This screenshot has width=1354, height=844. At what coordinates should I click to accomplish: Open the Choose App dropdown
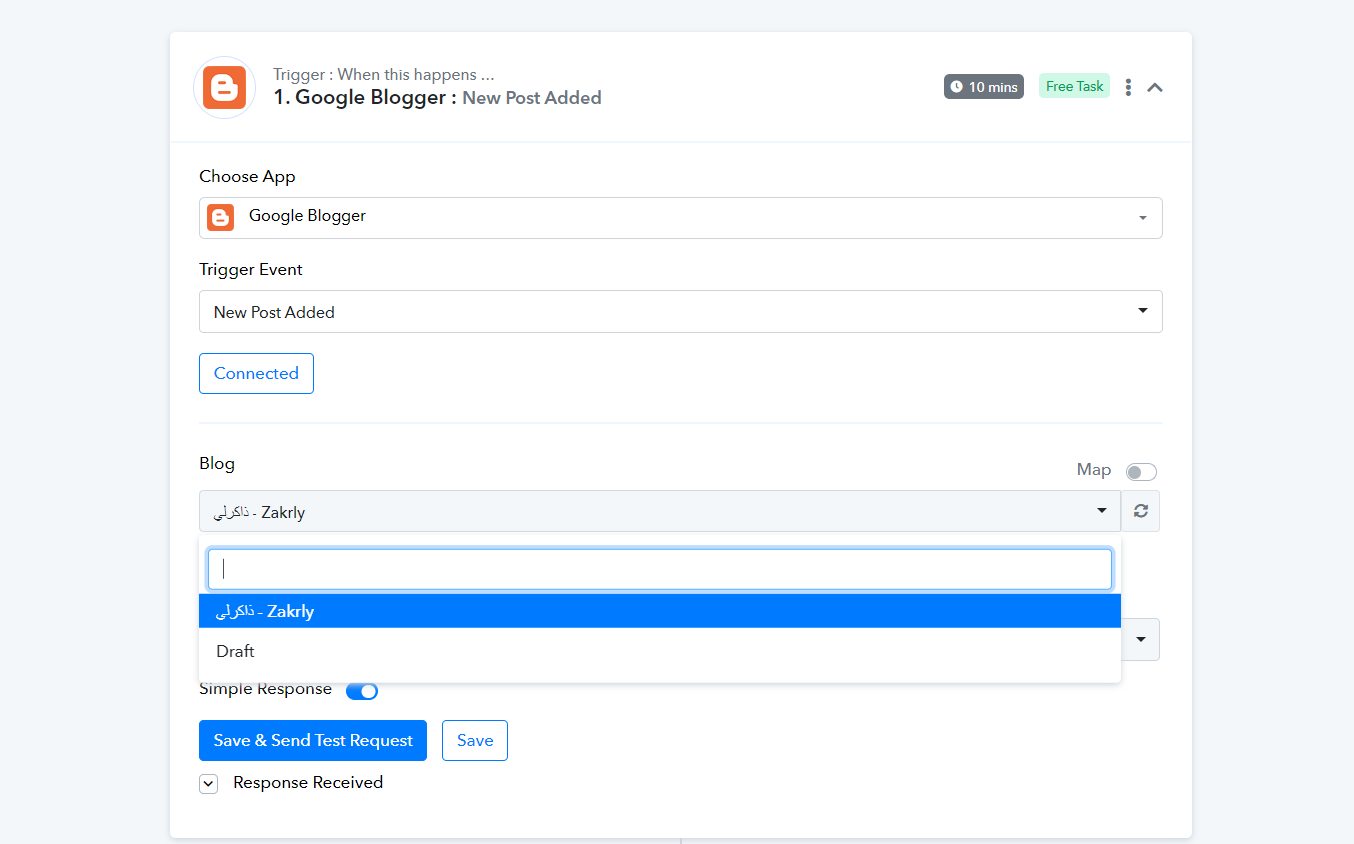pyautogui.click(x=680, y=217)
